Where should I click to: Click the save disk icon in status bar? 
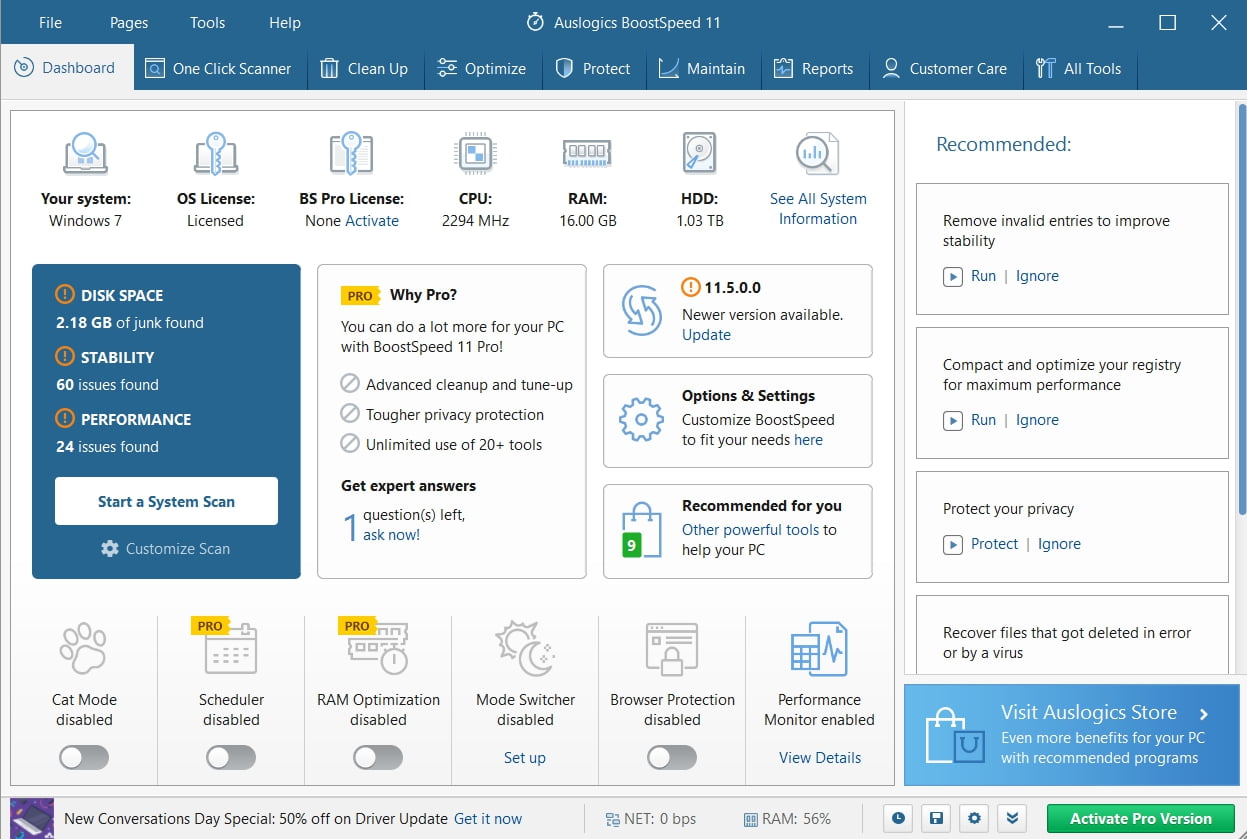click(935, 818)
